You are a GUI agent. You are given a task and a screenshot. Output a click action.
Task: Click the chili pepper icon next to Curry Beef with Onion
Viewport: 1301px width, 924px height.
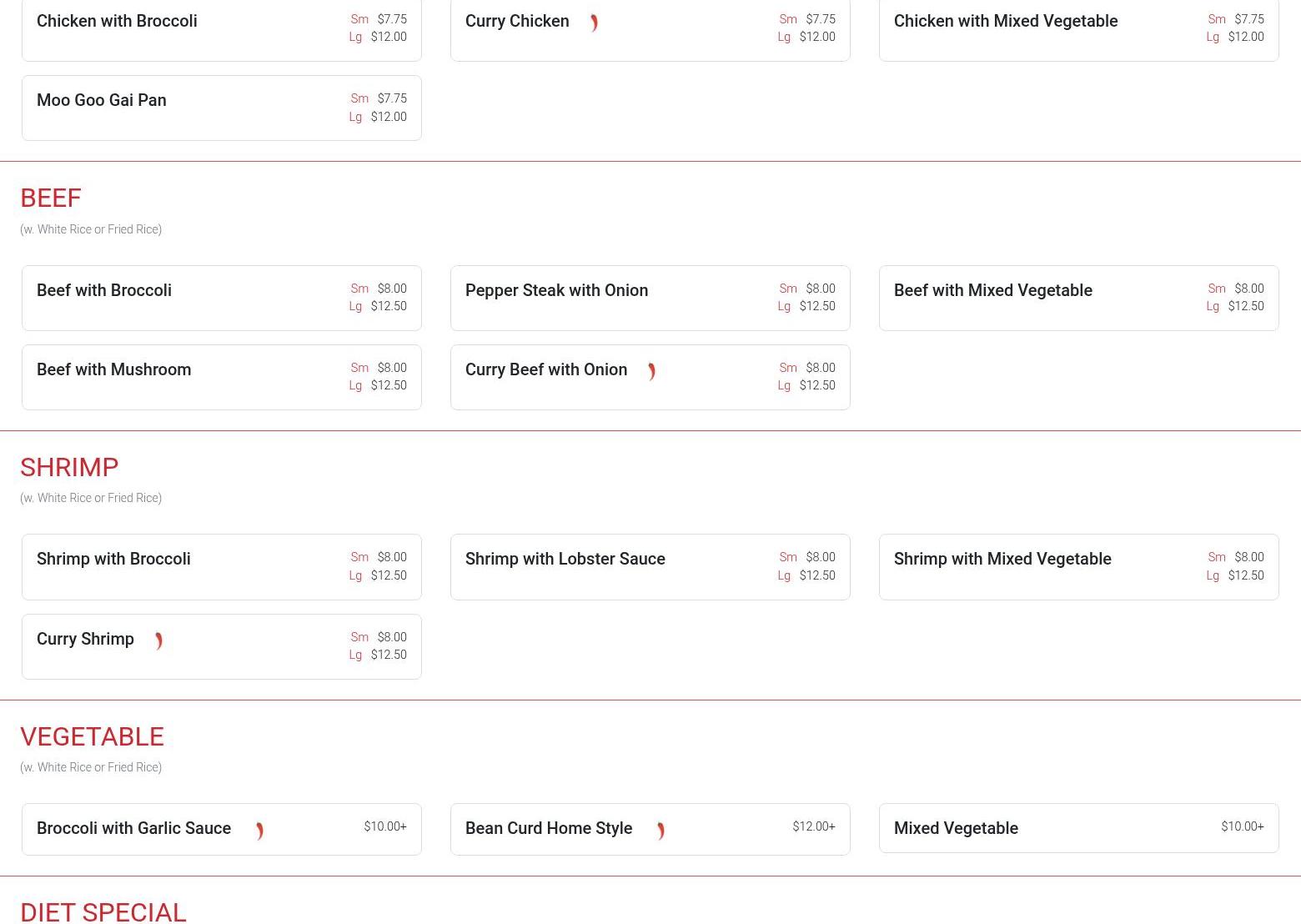(x=651, y=372)
